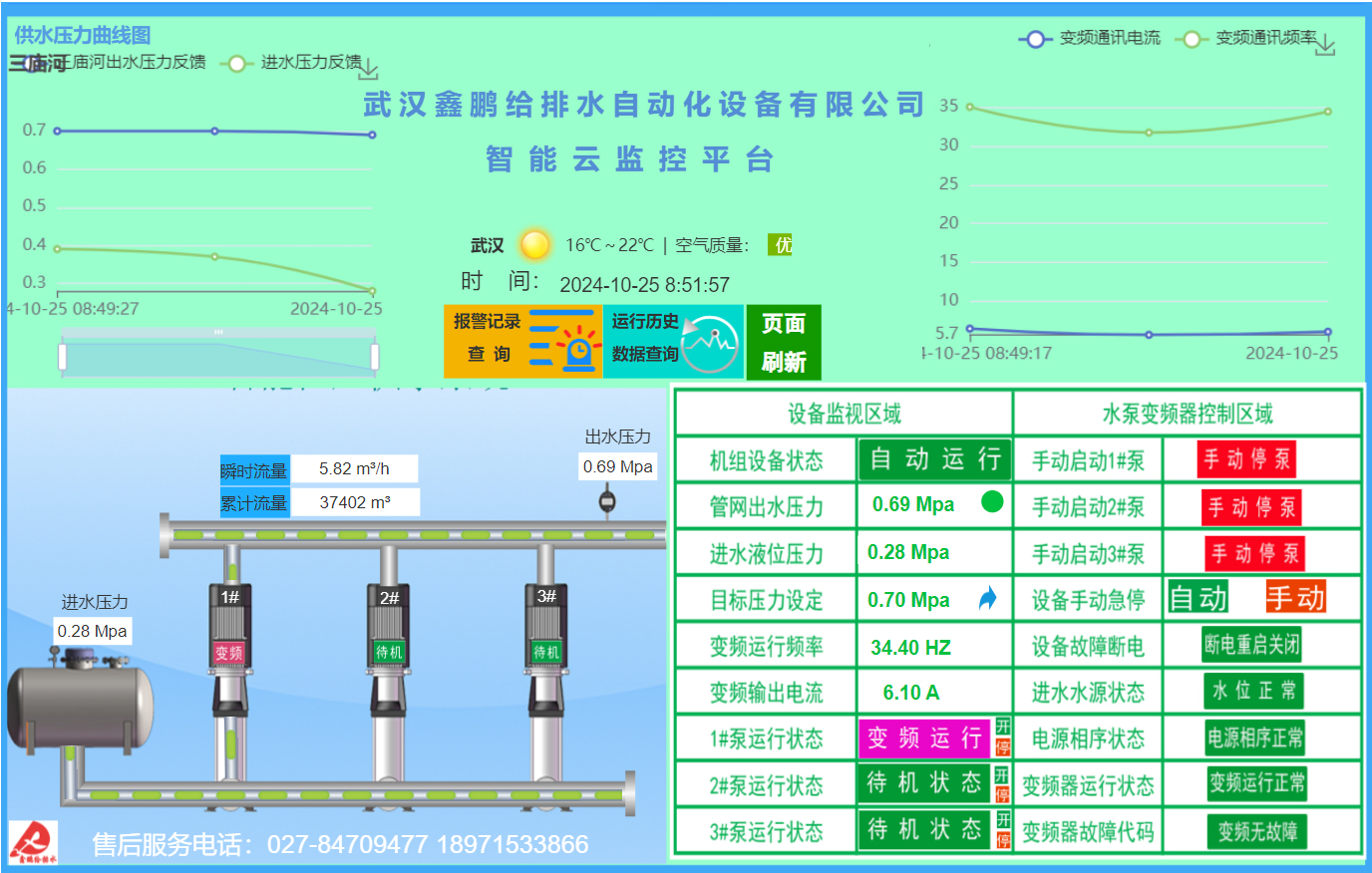Click 设备监视区域 header
1372x873 pixels.
pos(845,414)
